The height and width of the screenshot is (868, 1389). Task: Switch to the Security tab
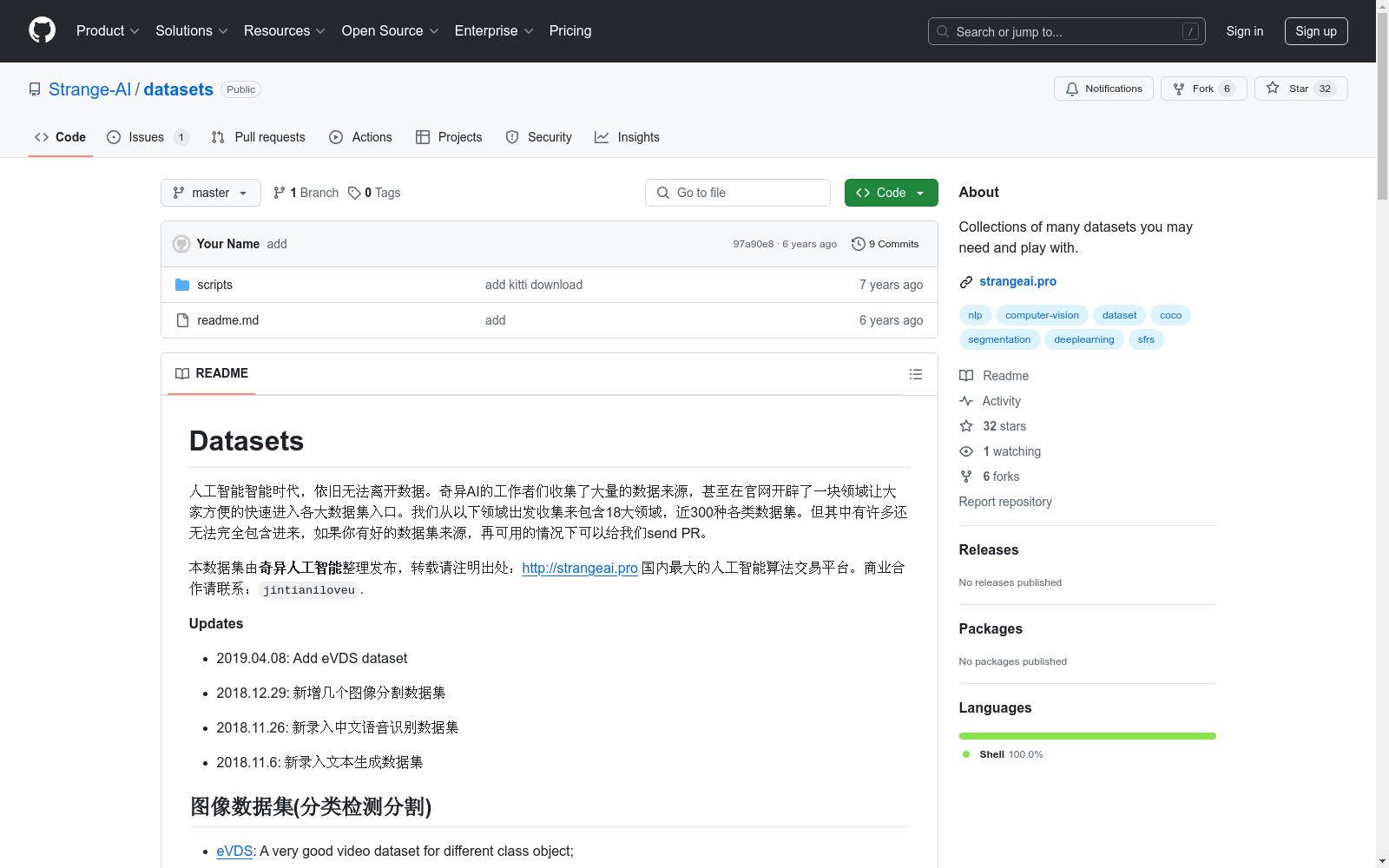[538, 137]
